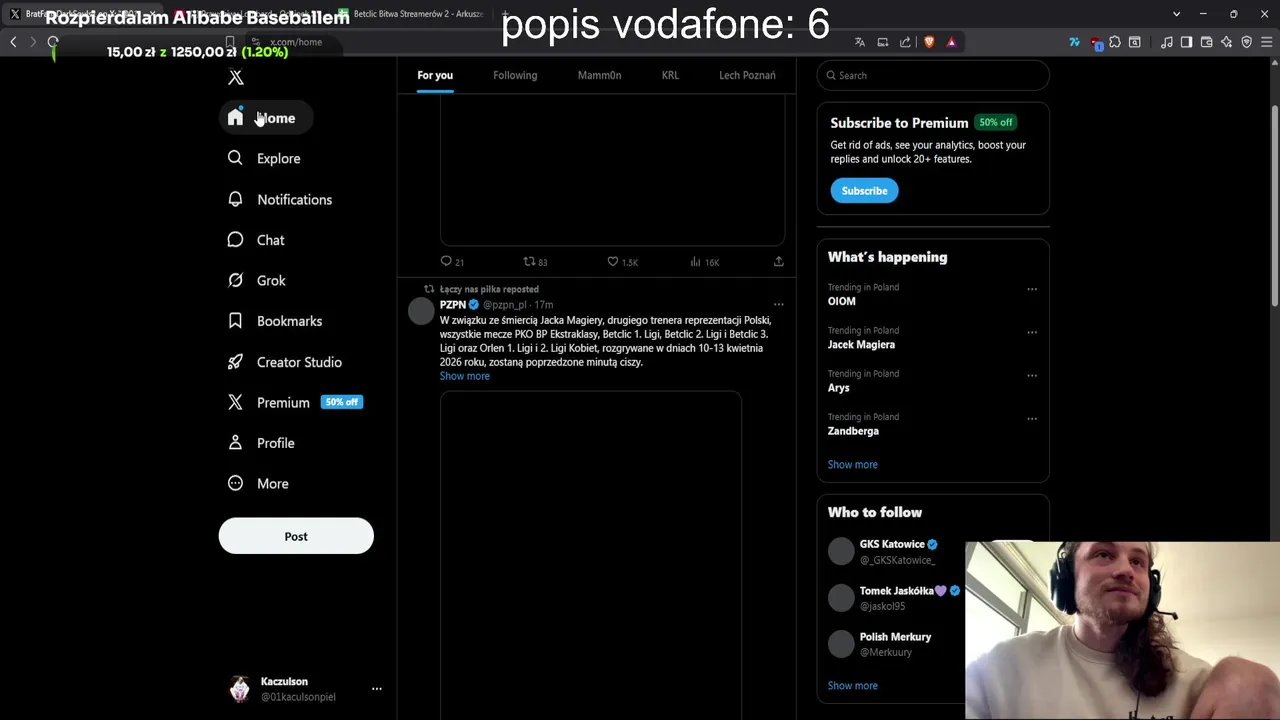
Task: Switch to Betclic Bitwa Streamerów 2 tab
Action: coord(410,14)
